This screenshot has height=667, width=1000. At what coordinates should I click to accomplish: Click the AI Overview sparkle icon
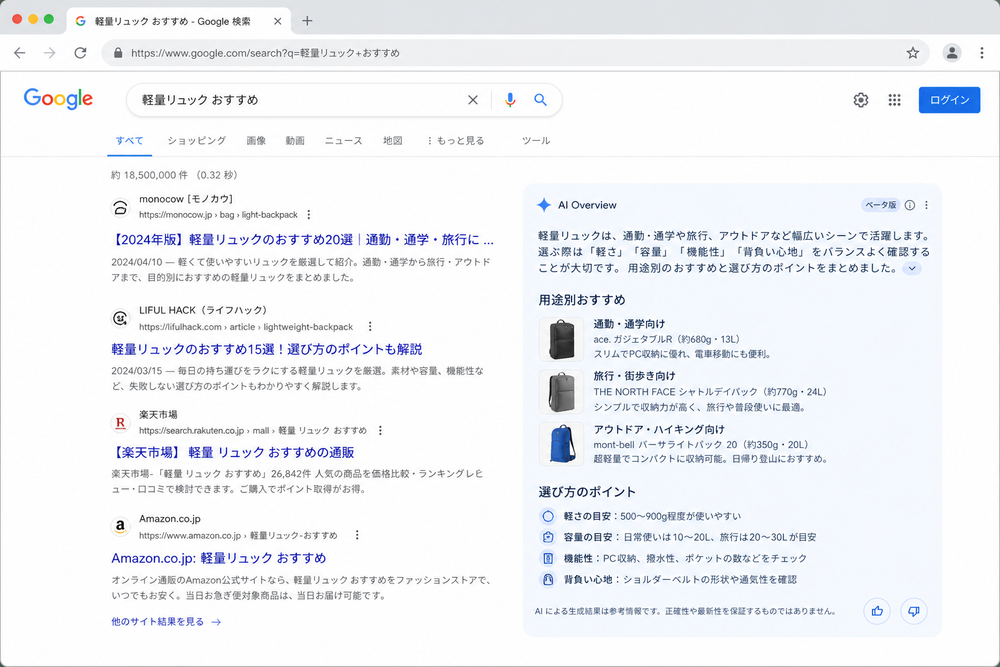tap(544, 205)
